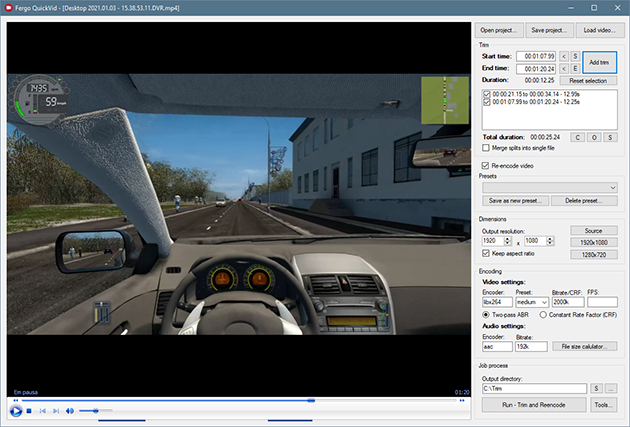The image size is (630, 427).
Task: Skip to previous track button
Action: [43, 411]
